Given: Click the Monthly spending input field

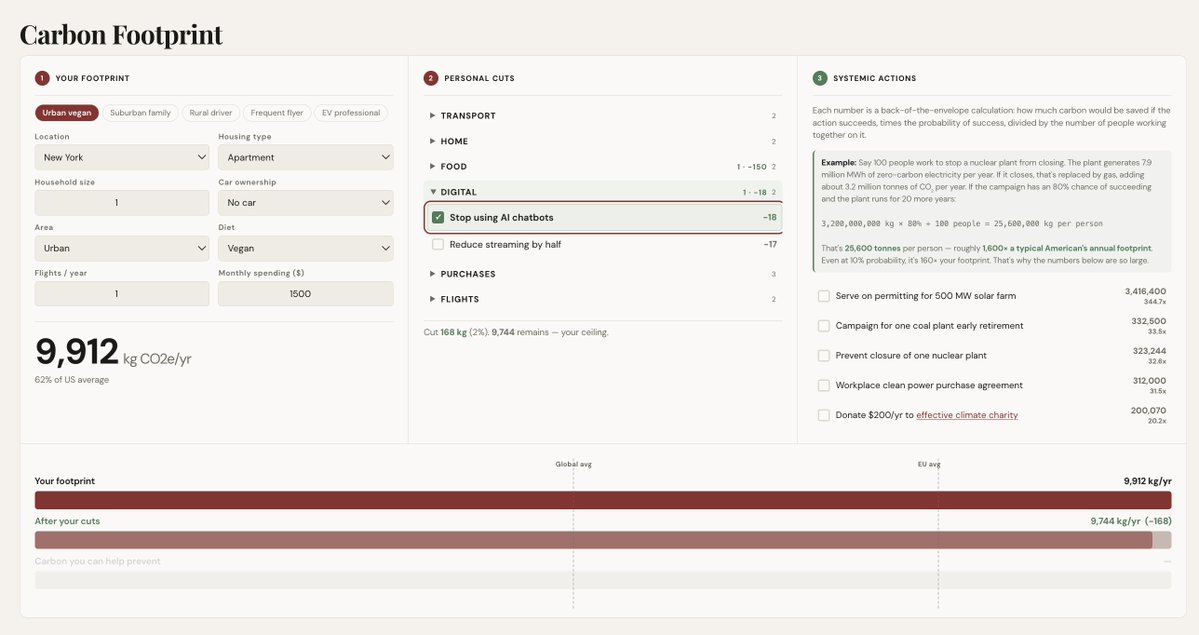Looking at the screenshot, I should (x=306, y=294).
